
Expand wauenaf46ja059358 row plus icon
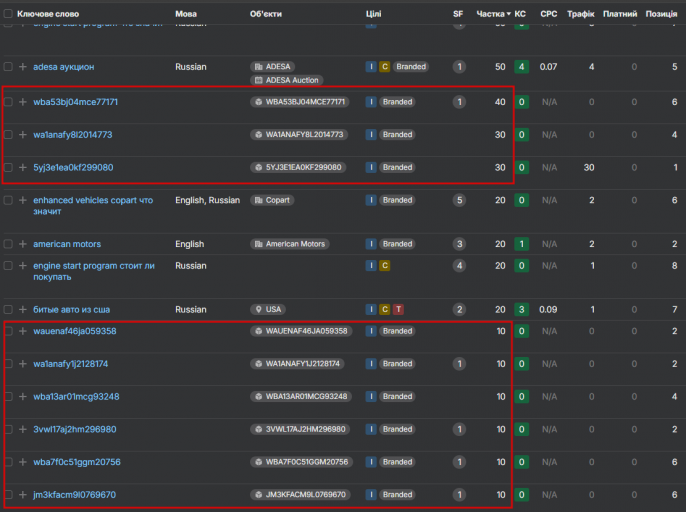pos(23,331)
